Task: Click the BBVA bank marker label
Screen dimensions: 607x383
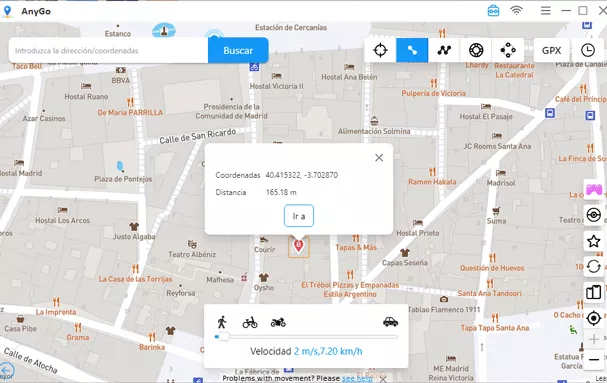Action: tap(121, 81)
